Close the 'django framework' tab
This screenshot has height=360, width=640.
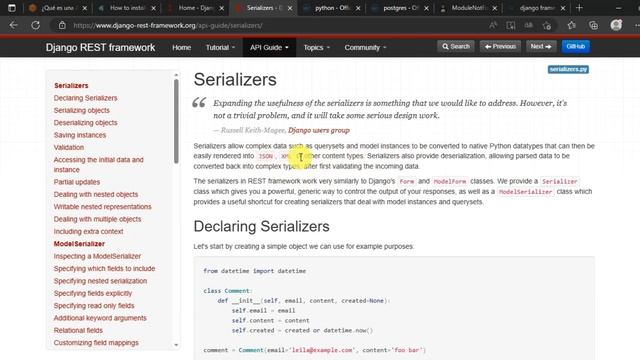click(x=563, y=8)
